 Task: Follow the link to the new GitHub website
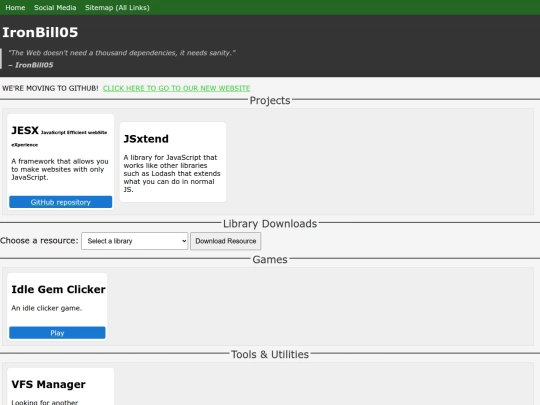click(176, 88)
